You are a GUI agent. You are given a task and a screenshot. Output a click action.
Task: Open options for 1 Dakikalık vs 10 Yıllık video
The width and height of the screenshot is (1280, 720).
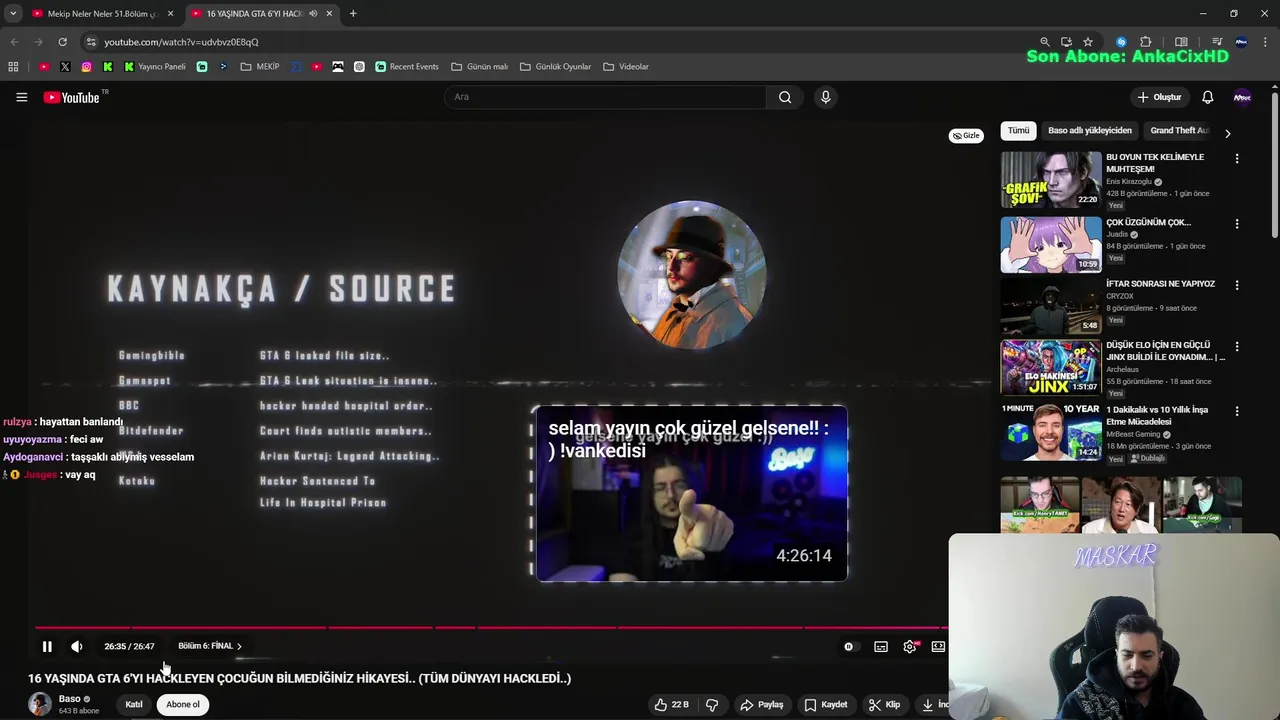pos(1237,411)
